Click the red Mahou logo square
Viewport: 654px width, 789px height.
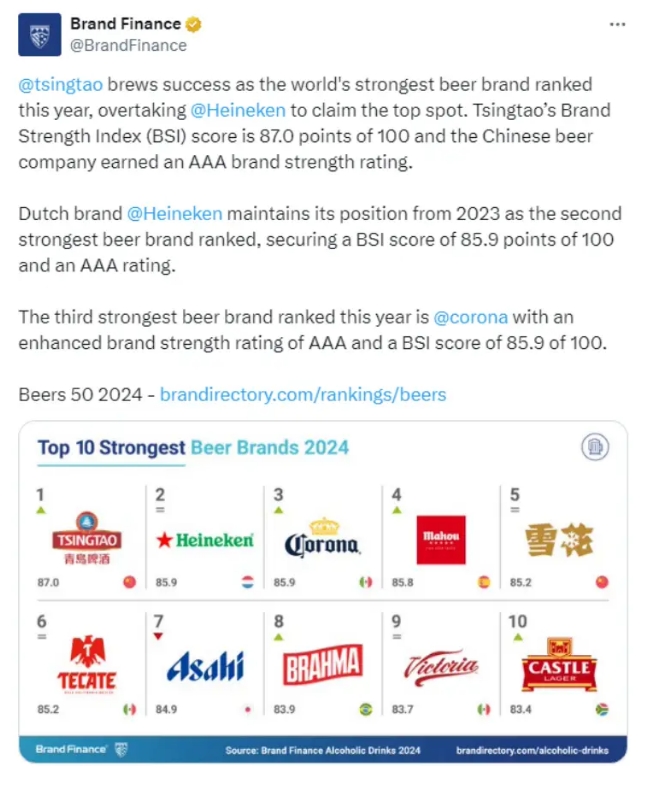coord(441,540)
